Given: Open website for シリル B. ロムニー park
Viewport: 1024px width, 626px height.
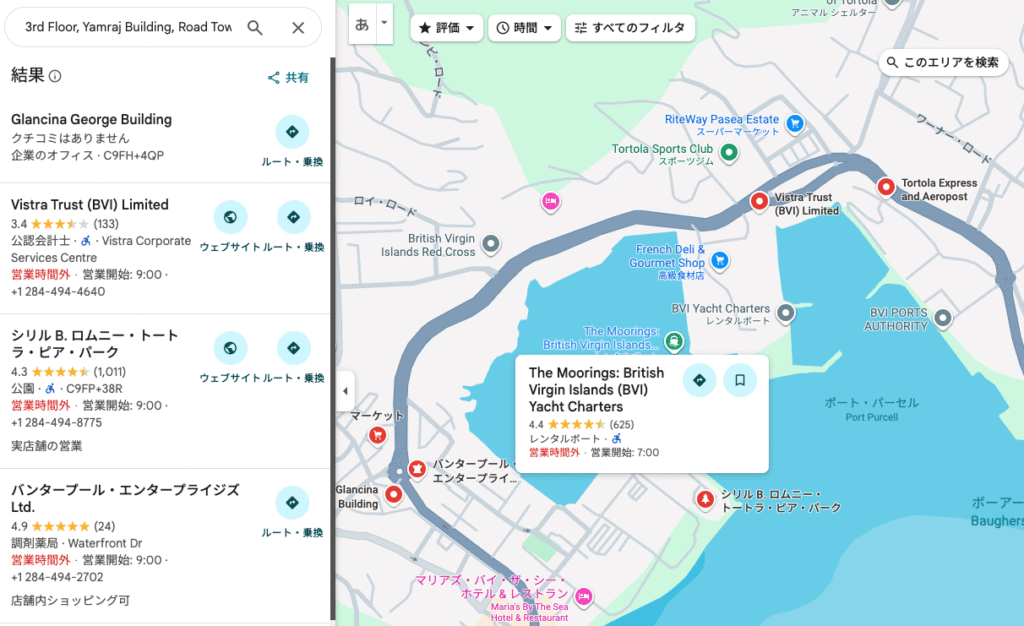Looking at the screenshot, I should (x=230, y=348).
